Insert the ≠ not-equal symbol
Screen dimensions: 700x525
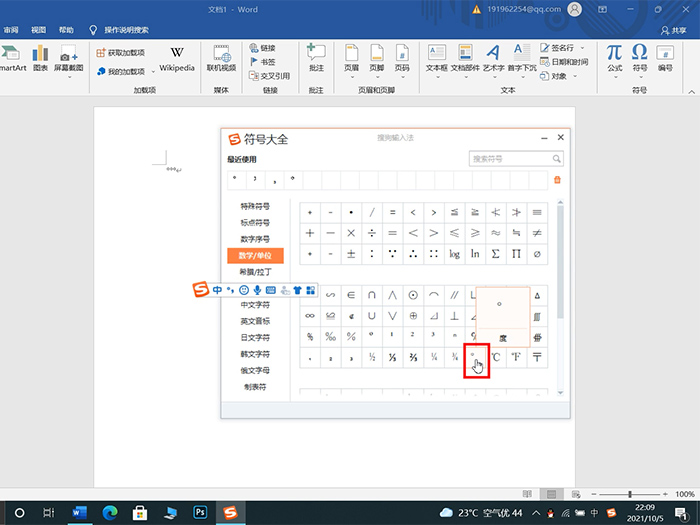(x=537, y=233)
